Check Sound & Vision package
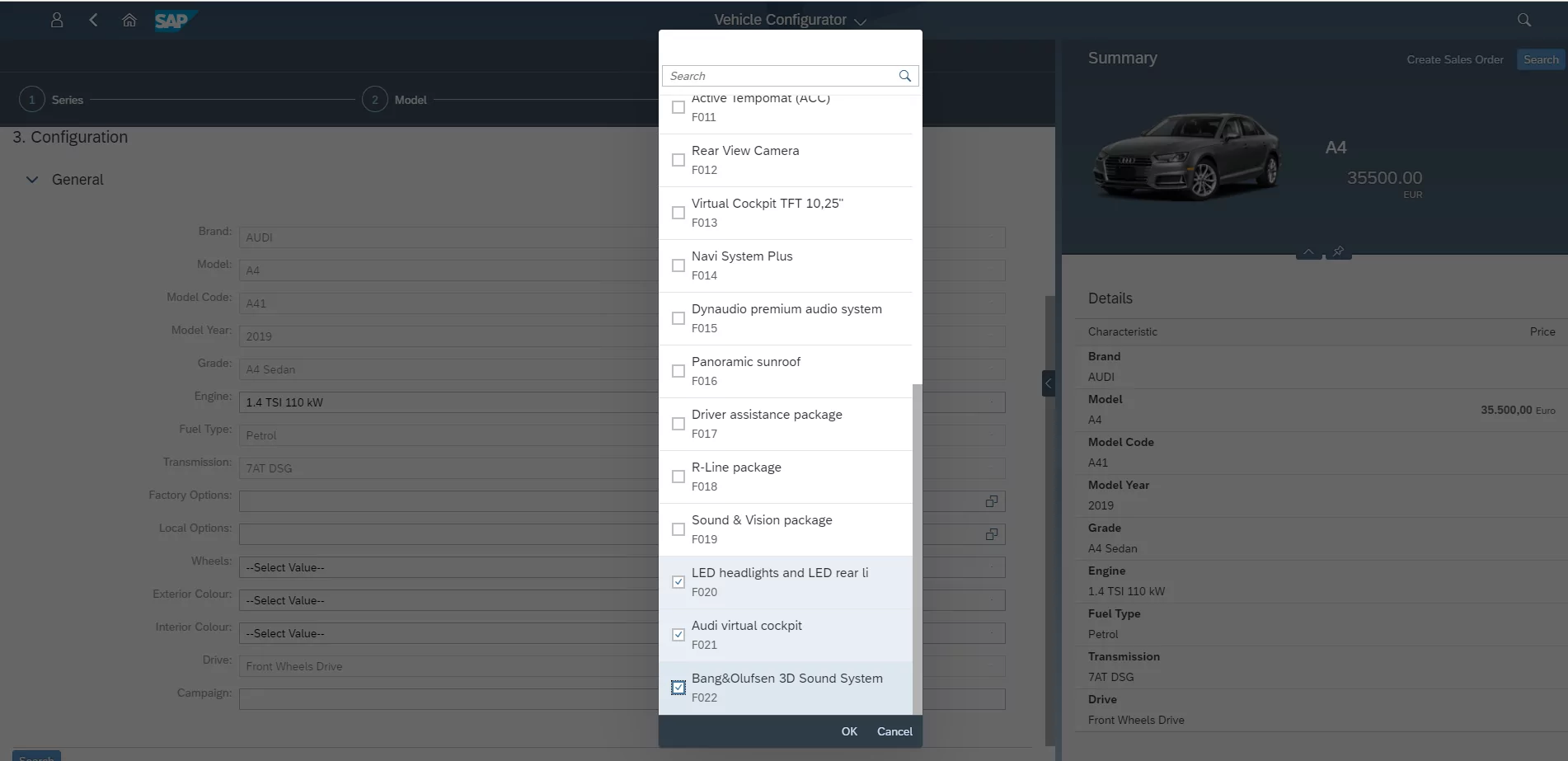Screen dimensions: 1568x761 point(678,529)
